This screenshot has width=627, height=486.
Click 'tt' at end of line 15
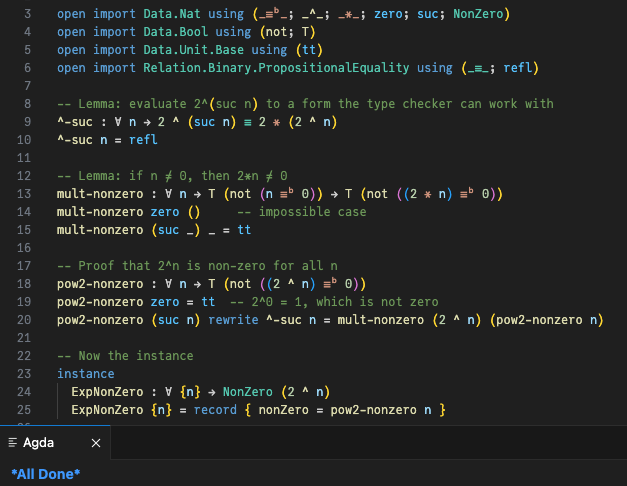point(244,230)
